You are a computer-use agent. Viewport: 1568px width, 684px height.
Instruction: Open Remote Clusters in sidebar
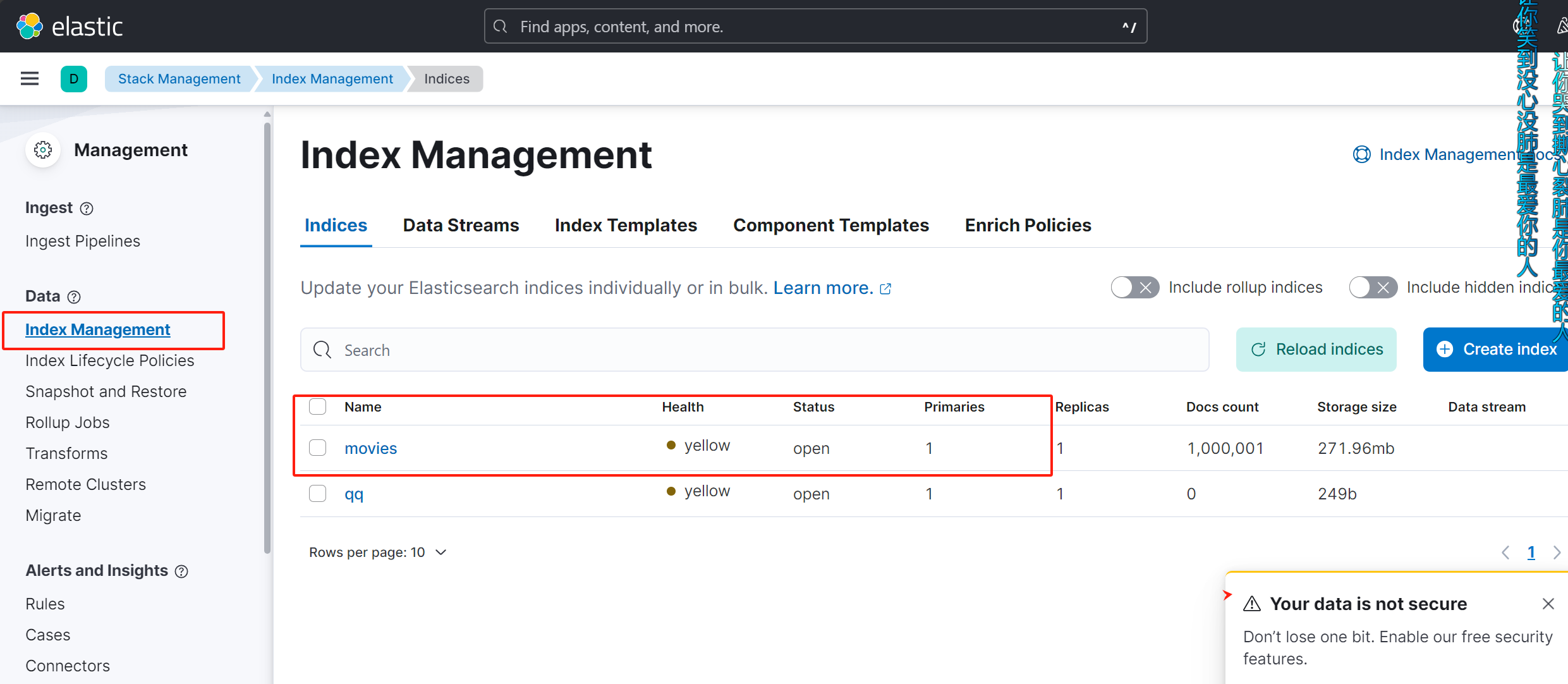[x=86, y=485]
